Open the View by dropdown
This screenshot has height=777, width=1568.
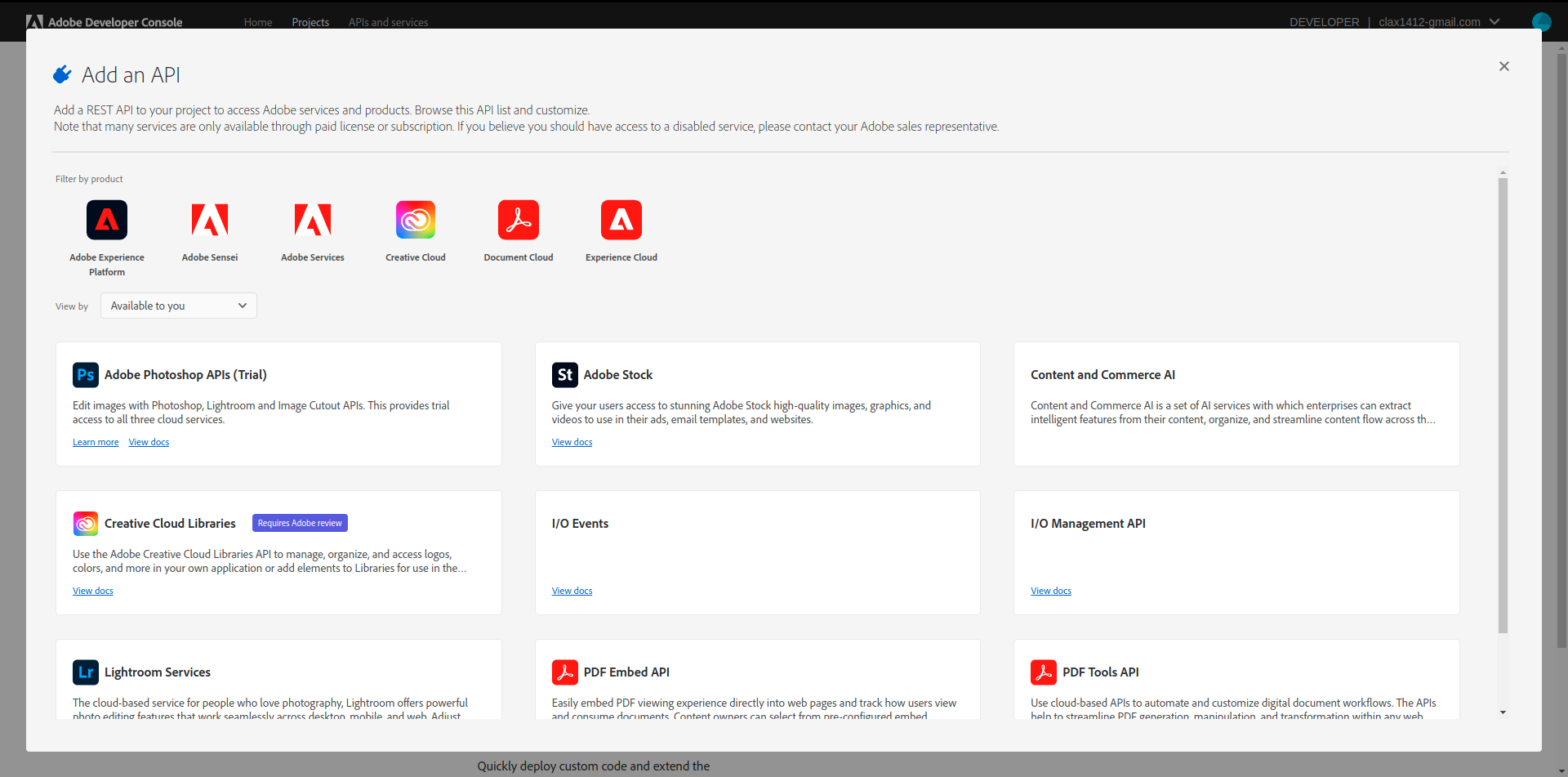[179, 306]
